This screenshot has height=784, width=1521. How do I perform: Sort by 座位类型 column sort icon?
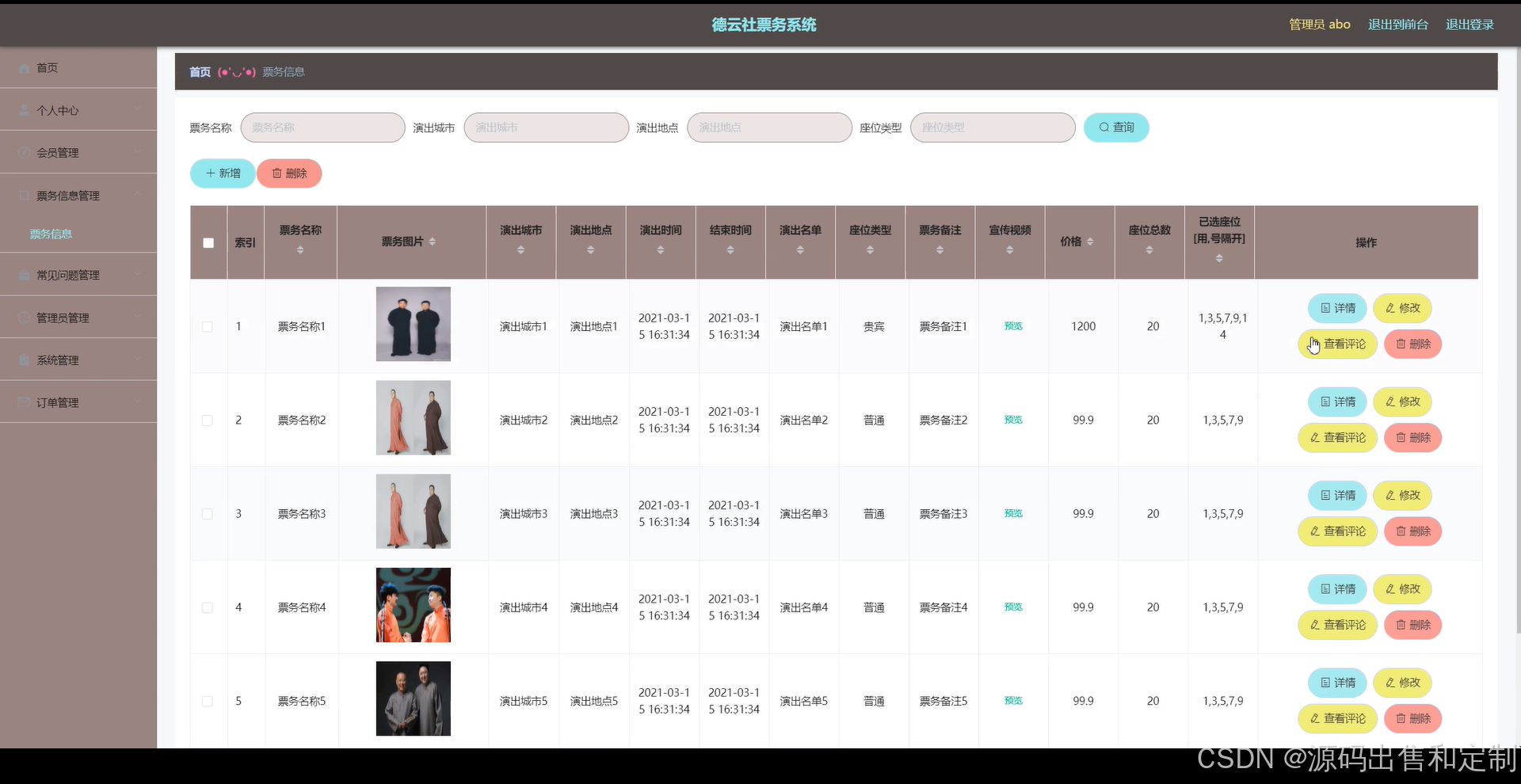[x=870, y=250]
